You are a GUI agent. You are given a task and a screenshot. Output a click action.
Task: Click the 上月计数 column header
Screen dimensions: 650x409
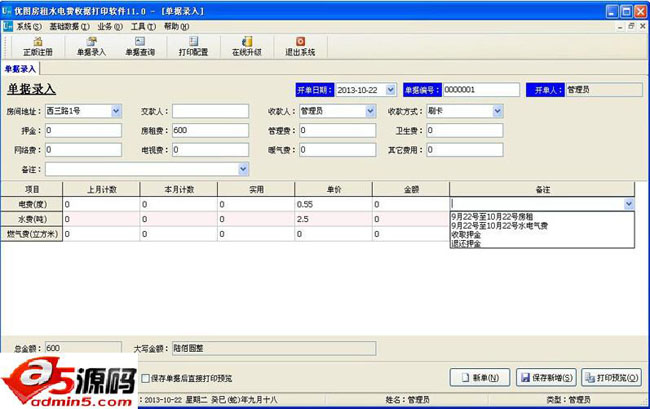[101, 189]
